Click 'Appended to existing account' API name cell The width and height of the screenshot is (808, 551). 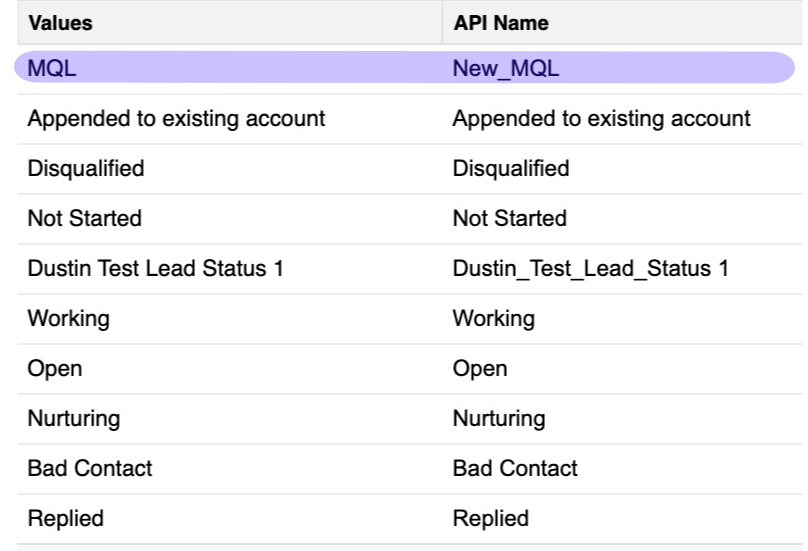pyautogui.click(x=601, y=119)
